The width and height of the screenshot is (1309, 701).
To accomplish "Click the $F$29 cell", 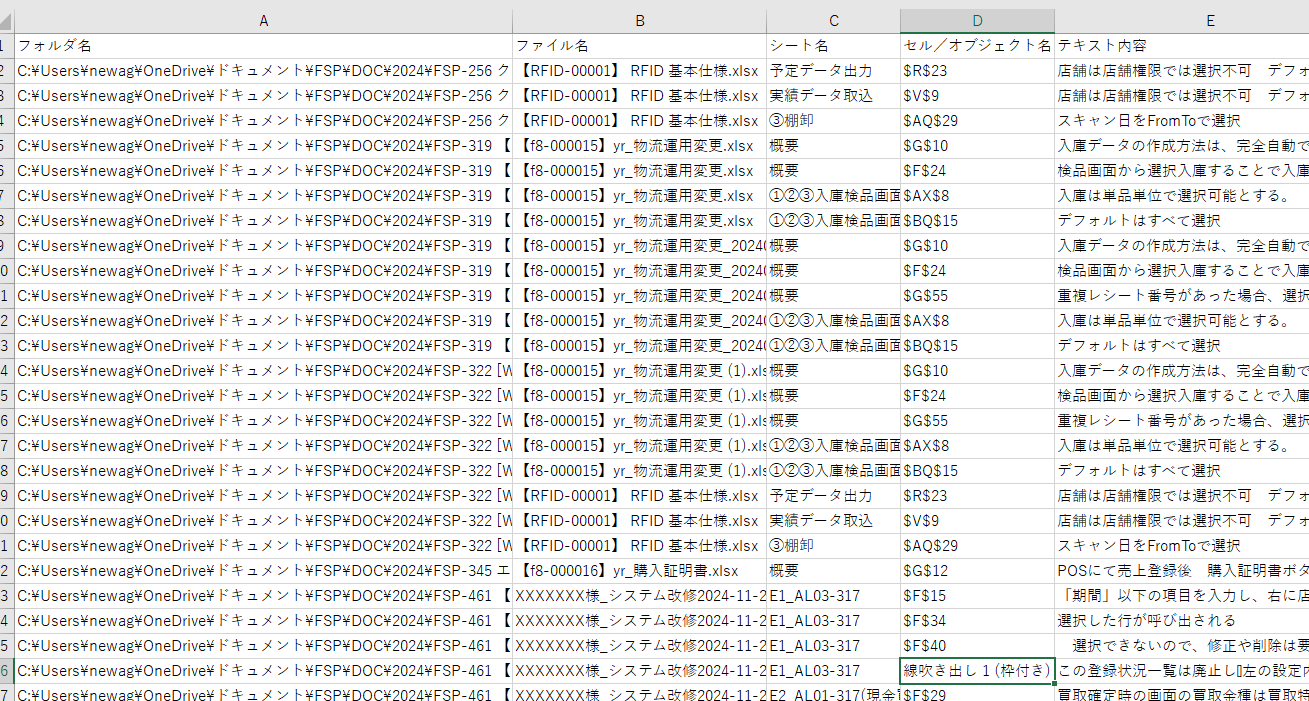I will 978,694.
